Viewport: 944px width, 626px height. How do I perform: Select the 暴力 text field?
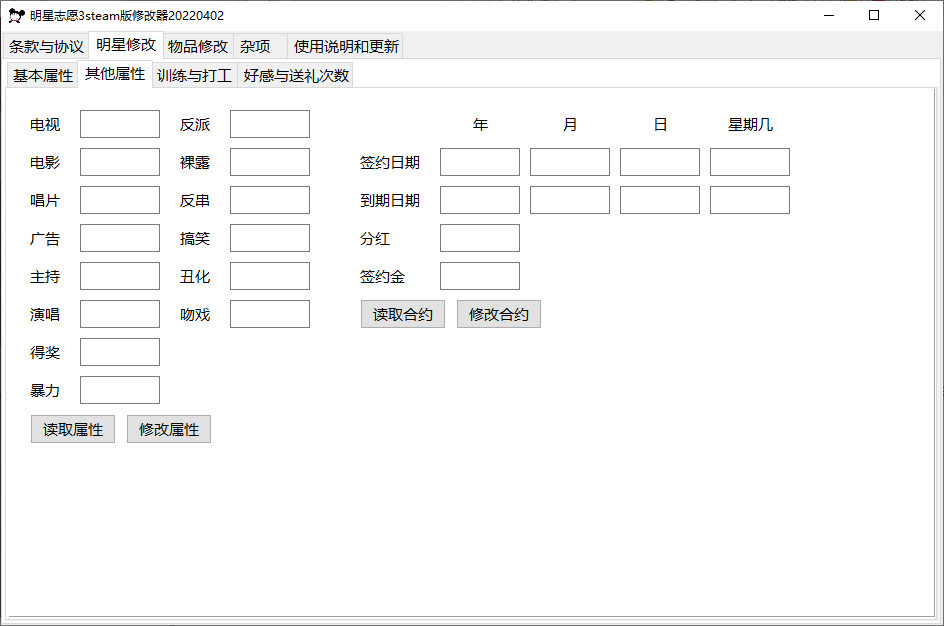120,390
